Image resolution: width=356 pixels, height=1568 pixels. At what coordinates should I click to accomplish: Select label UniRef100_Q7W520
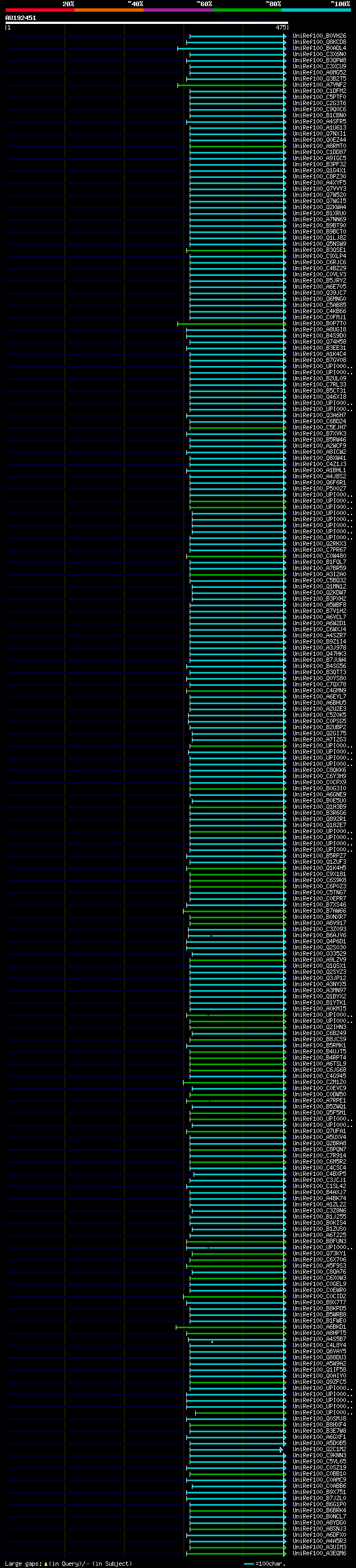[319, 195]
